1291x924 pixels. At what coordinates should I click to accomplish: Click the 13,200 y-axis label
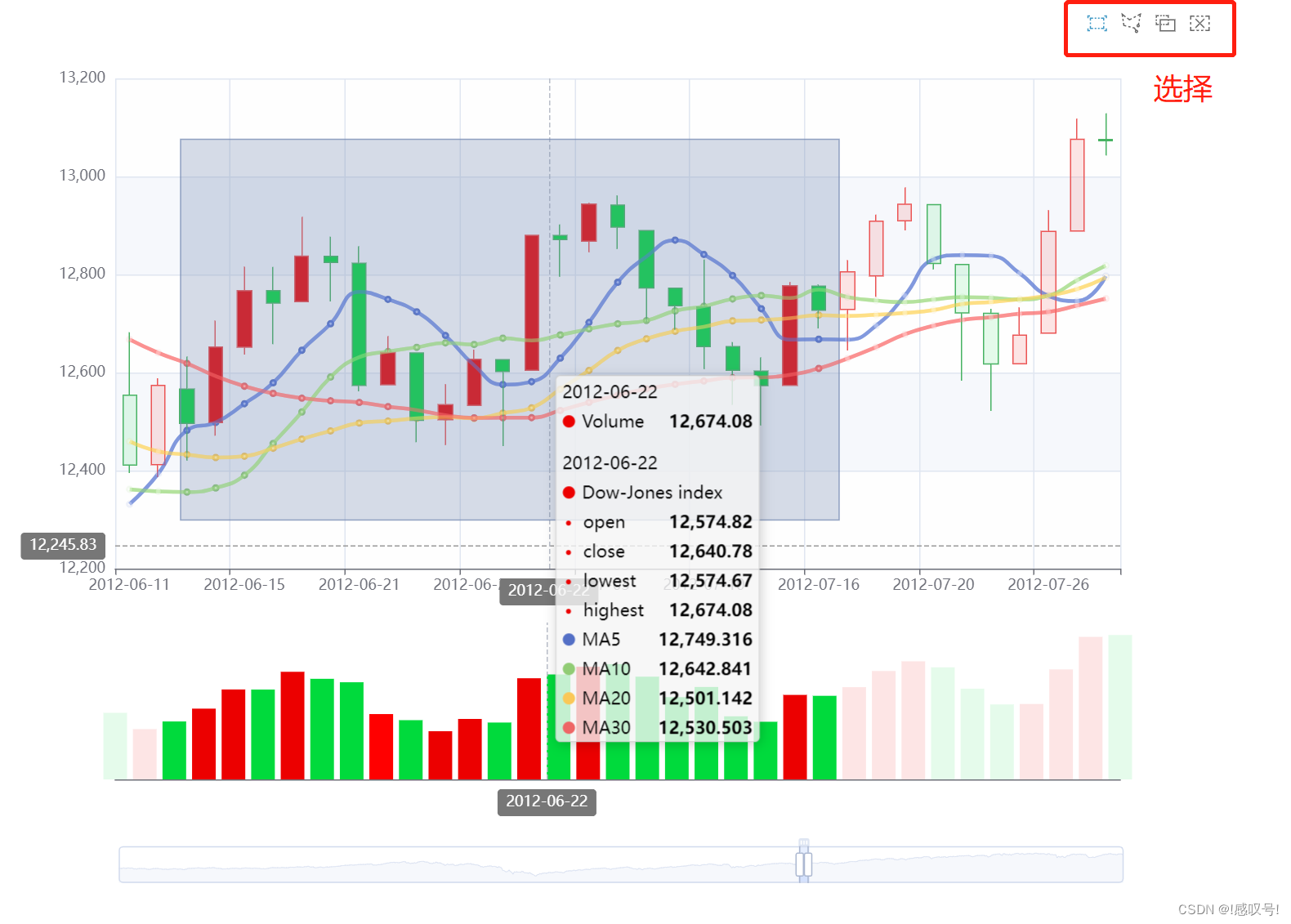coord(83,78)
